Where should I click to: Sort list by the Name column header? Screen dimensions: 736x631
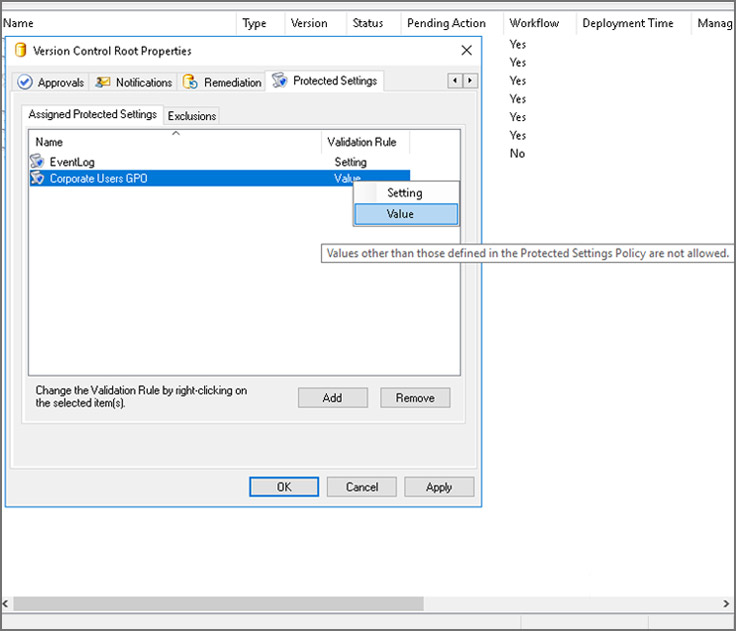pos(175,142)
